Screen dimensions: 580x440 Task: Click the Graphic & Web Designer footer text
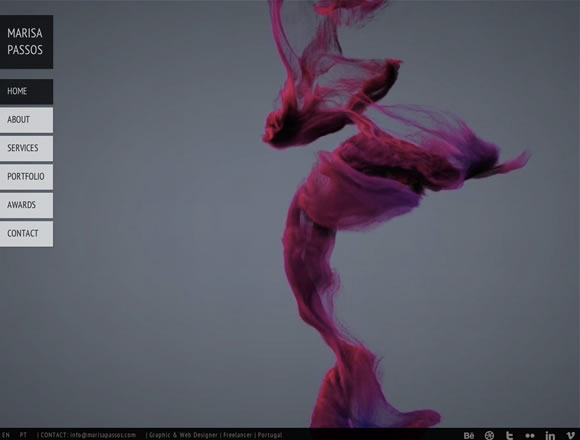[x=183, y=435]
